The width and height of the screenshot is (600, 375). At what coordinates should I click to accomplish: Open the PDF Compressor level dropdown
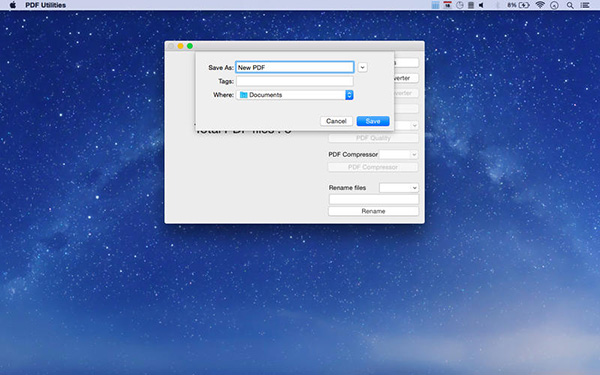point(398,155)
